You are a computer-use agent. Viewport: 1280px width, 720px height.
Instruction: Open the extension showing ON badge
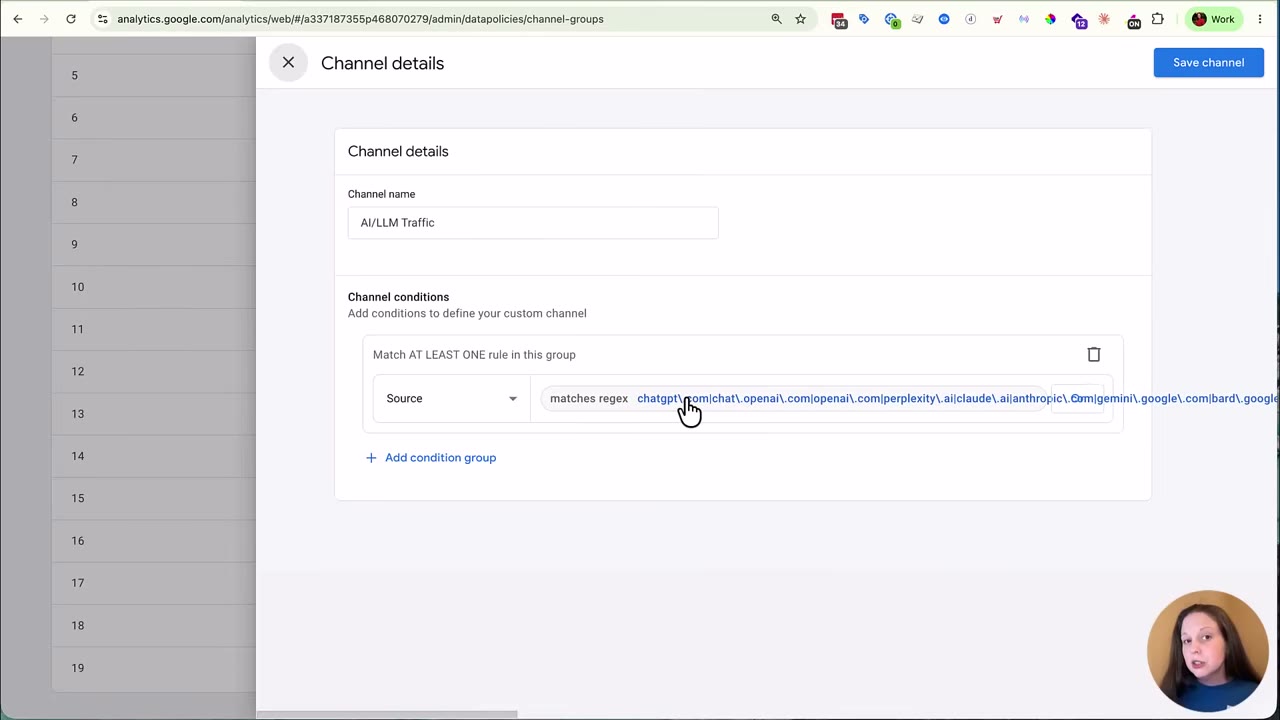click(1133, 19)
